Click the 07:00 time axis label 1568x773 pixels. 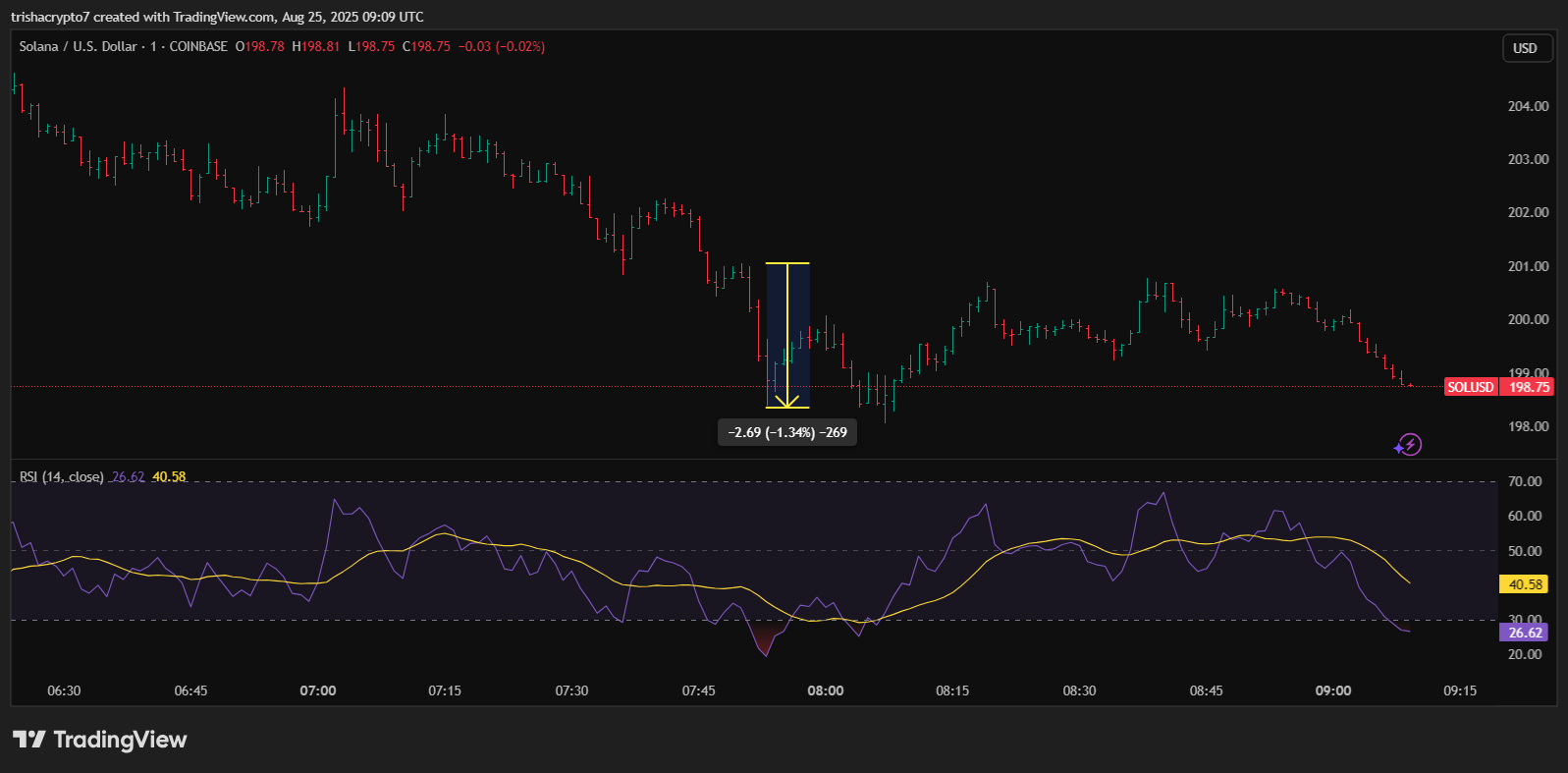318,690
